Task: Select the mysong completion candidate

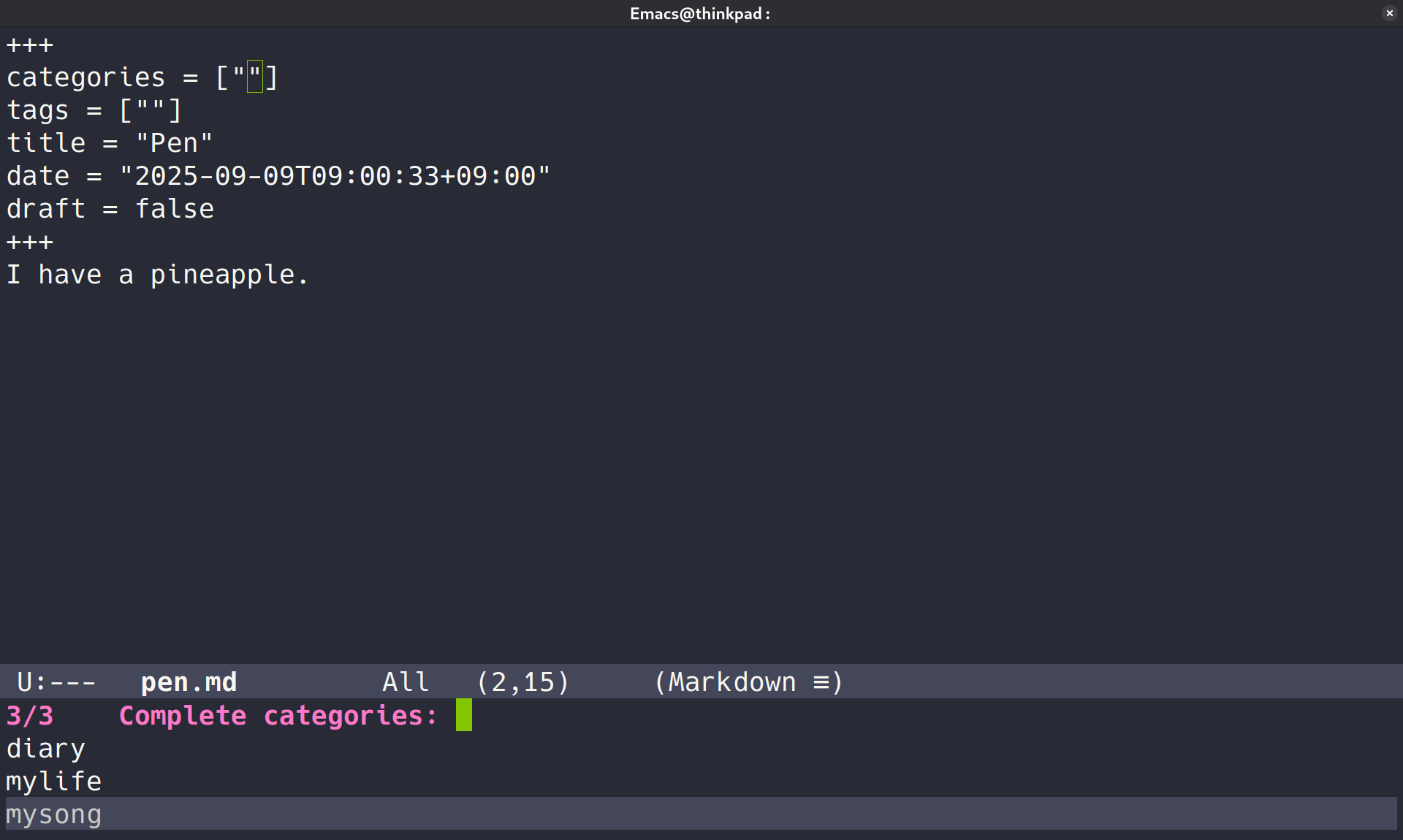Action: (54, 814)
